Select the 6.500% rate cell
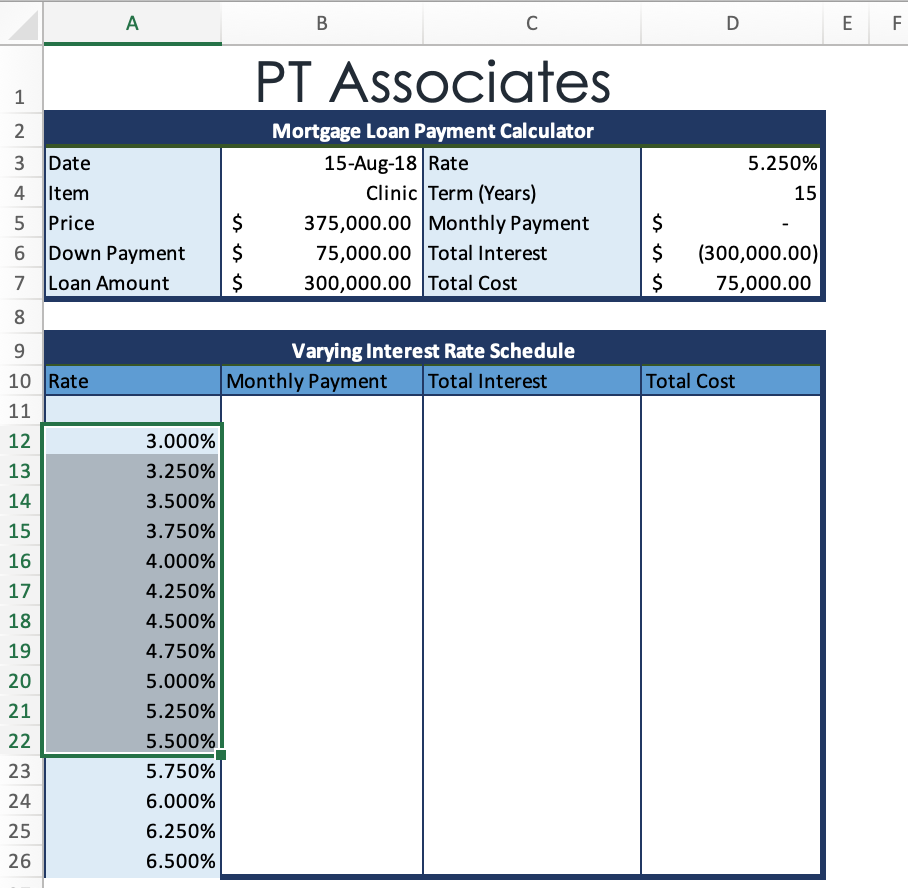The width and height of the screenshot is (908, 888). [132, 861]
